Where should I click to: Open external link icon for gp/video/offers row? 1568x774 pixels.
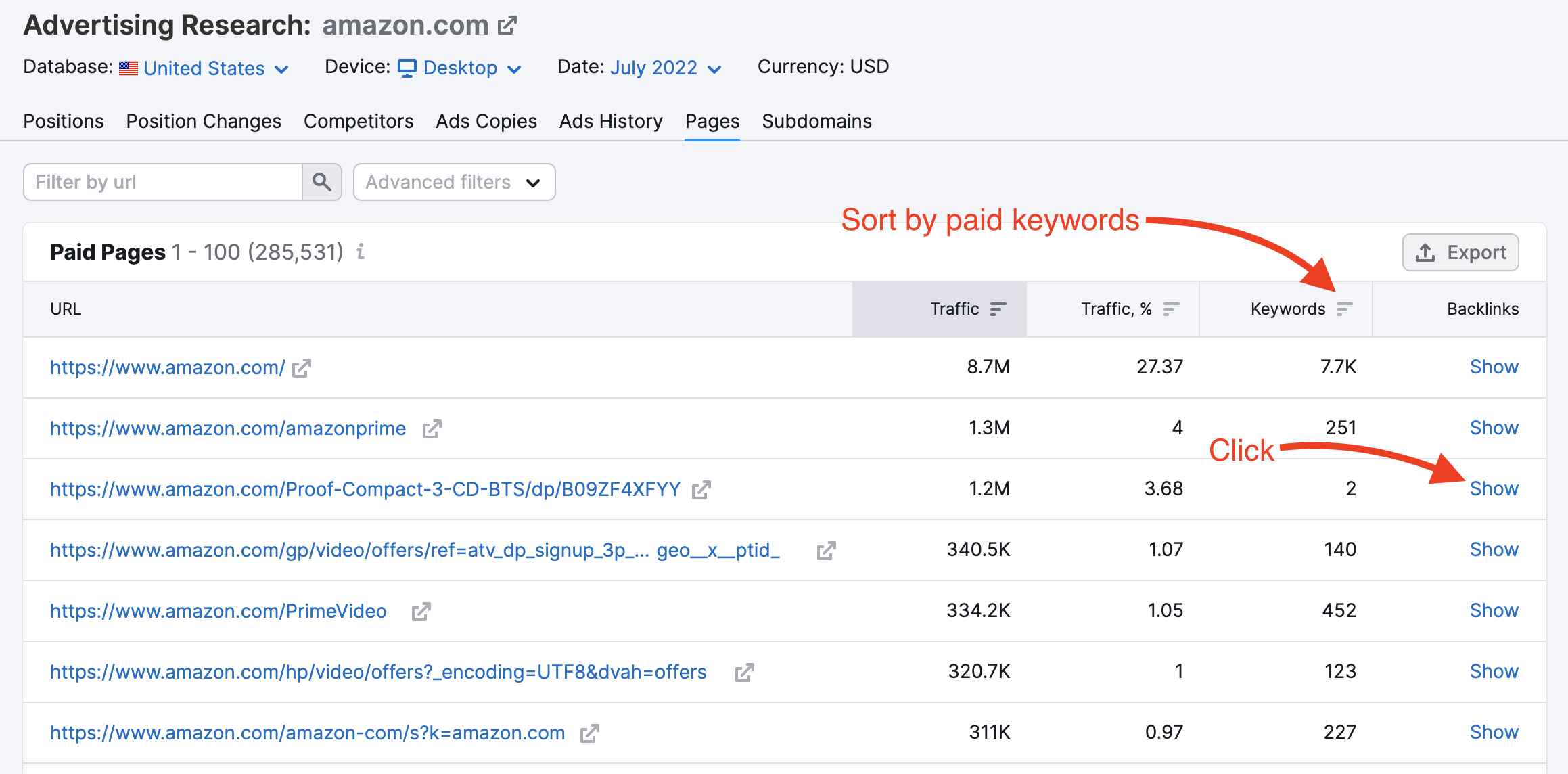826,551
